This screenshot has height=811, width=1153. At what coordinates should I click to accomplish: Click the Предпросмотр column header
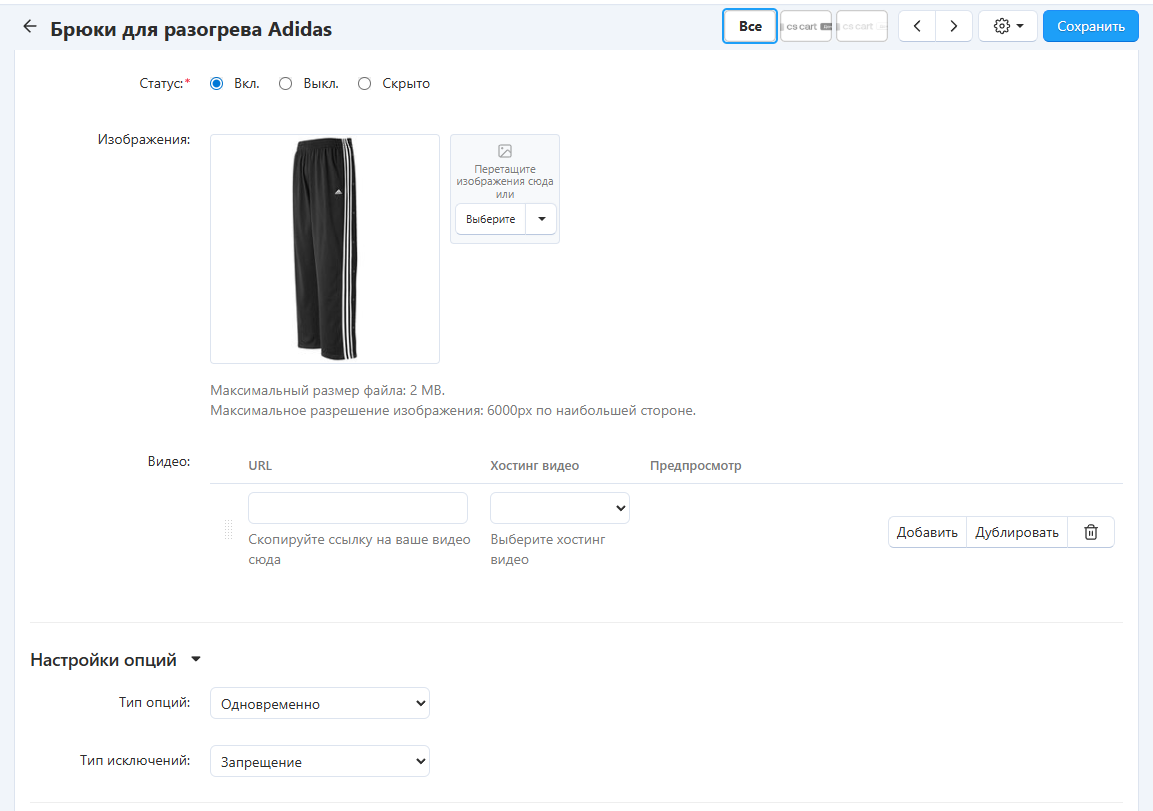pyautogui.click(x=696, y=465)
